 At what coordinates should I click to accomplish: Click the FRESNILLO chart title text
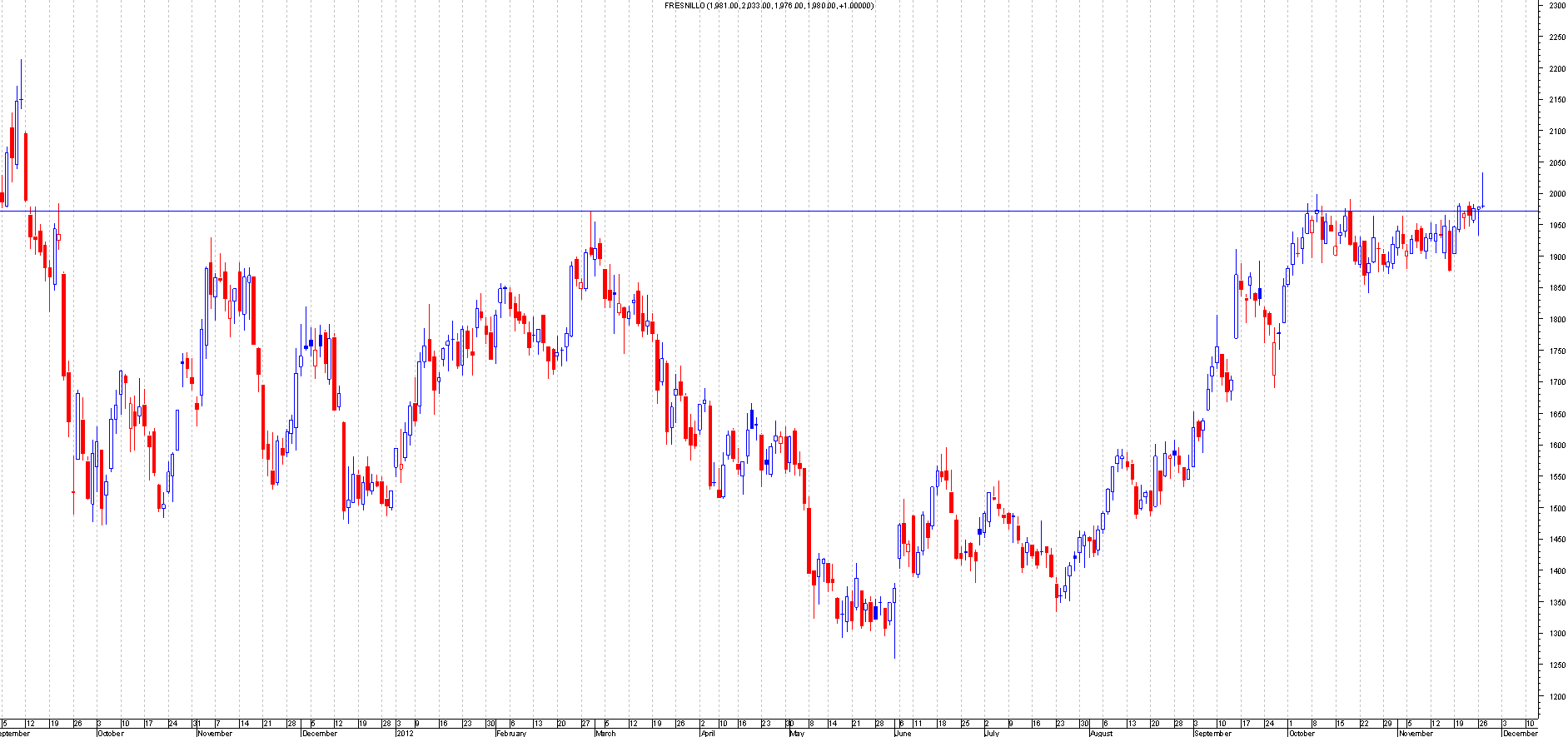pyautogui.click(x=769, y=6)
